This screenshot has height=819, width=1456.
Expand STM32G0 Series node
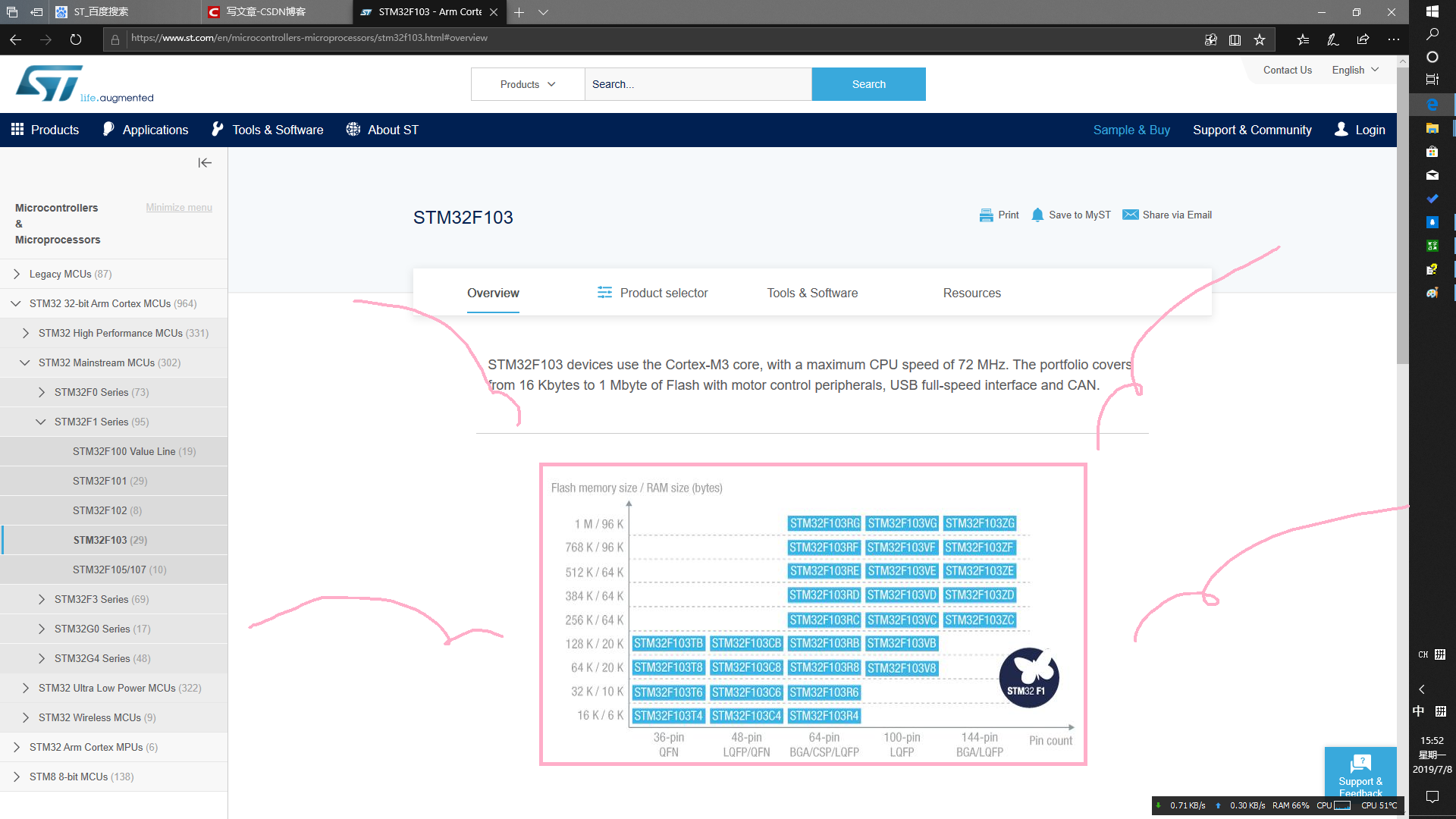point(42,629)
